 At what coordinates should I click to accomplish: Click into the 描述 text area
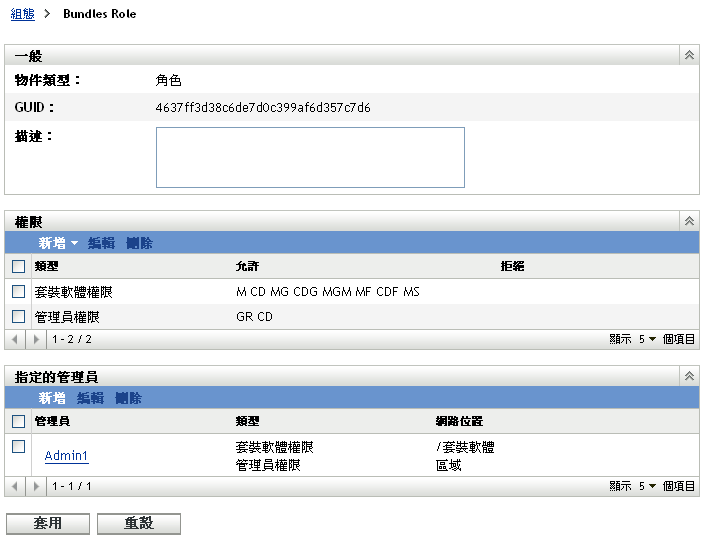click(310, 157)
